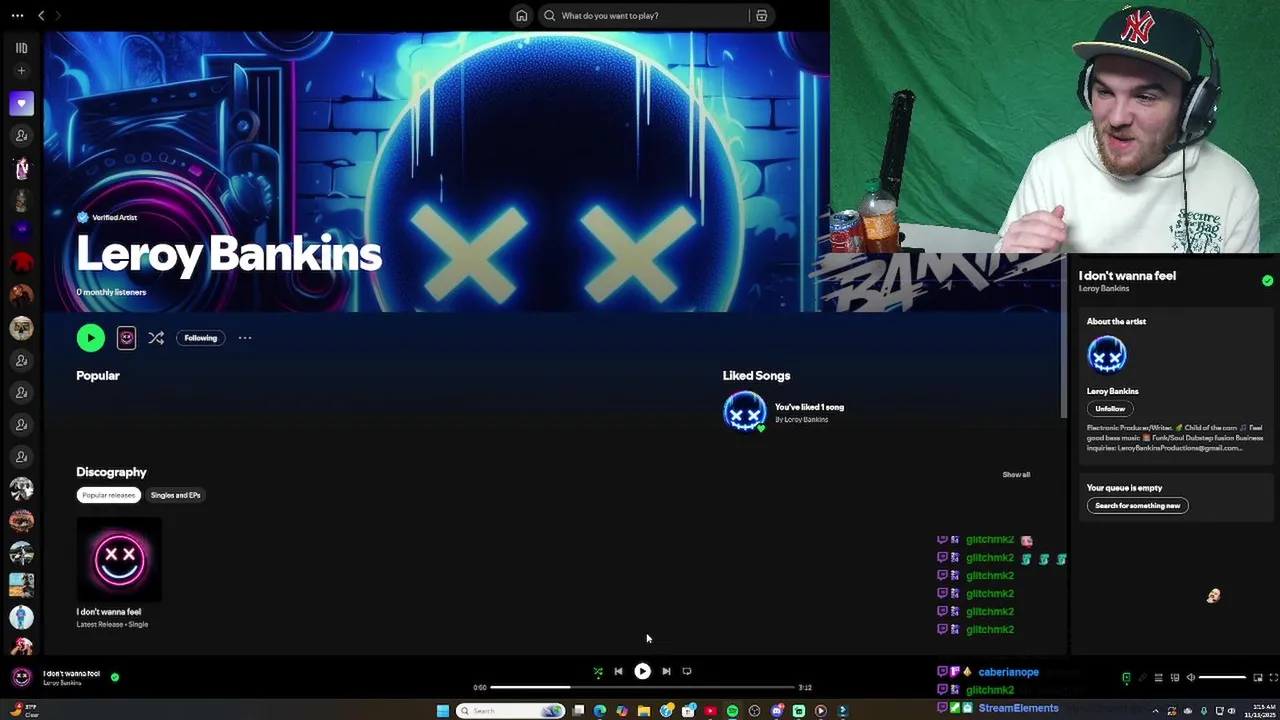
Task: Play Leroy Bankins with the green play button
Action: click(90, 338)
